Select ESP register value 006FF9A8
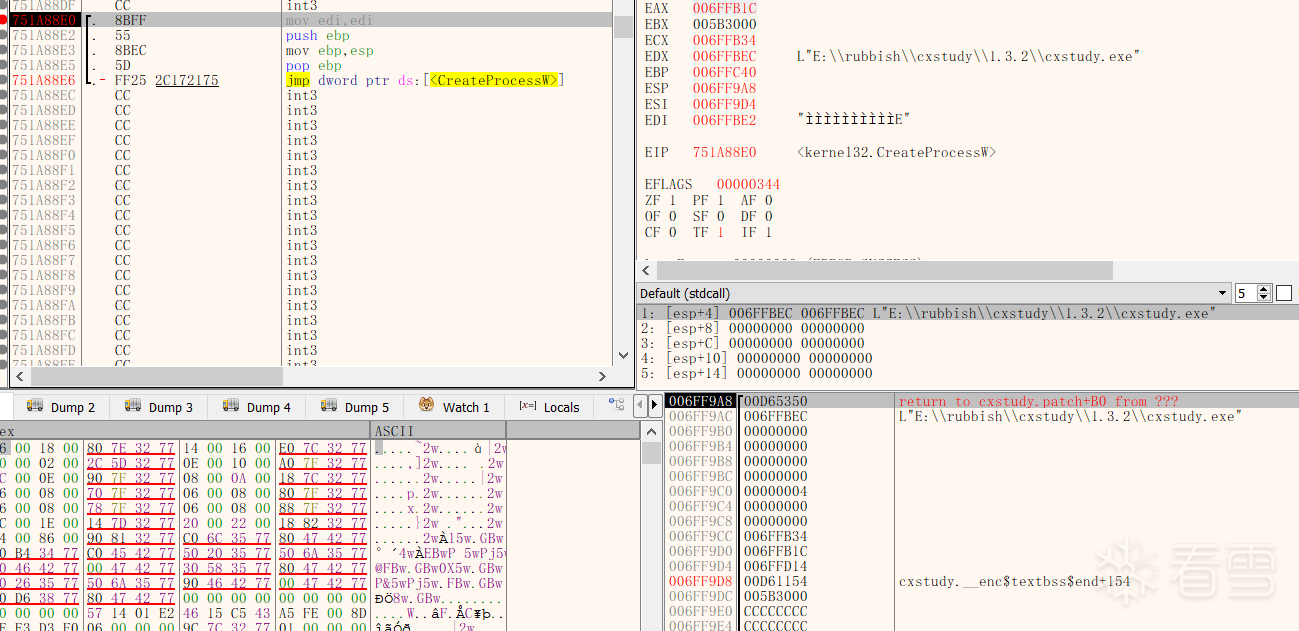Screen dimensions: 1299x631 pos(725,88)
